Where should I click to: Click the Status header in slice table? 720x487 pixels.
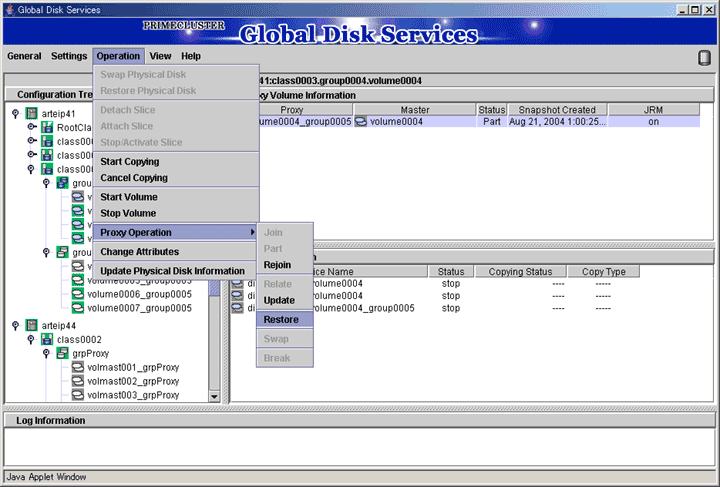[451, 272]
